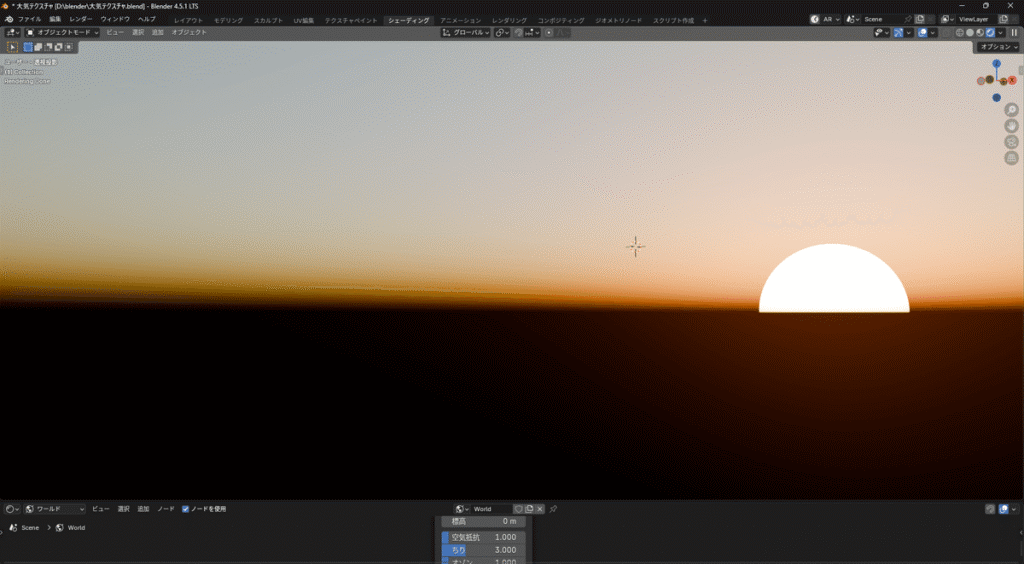Viewport: 1024px width, 564px height.
Task: Add a new ViewLayer icon
Action: click(x=1004, y=20)
